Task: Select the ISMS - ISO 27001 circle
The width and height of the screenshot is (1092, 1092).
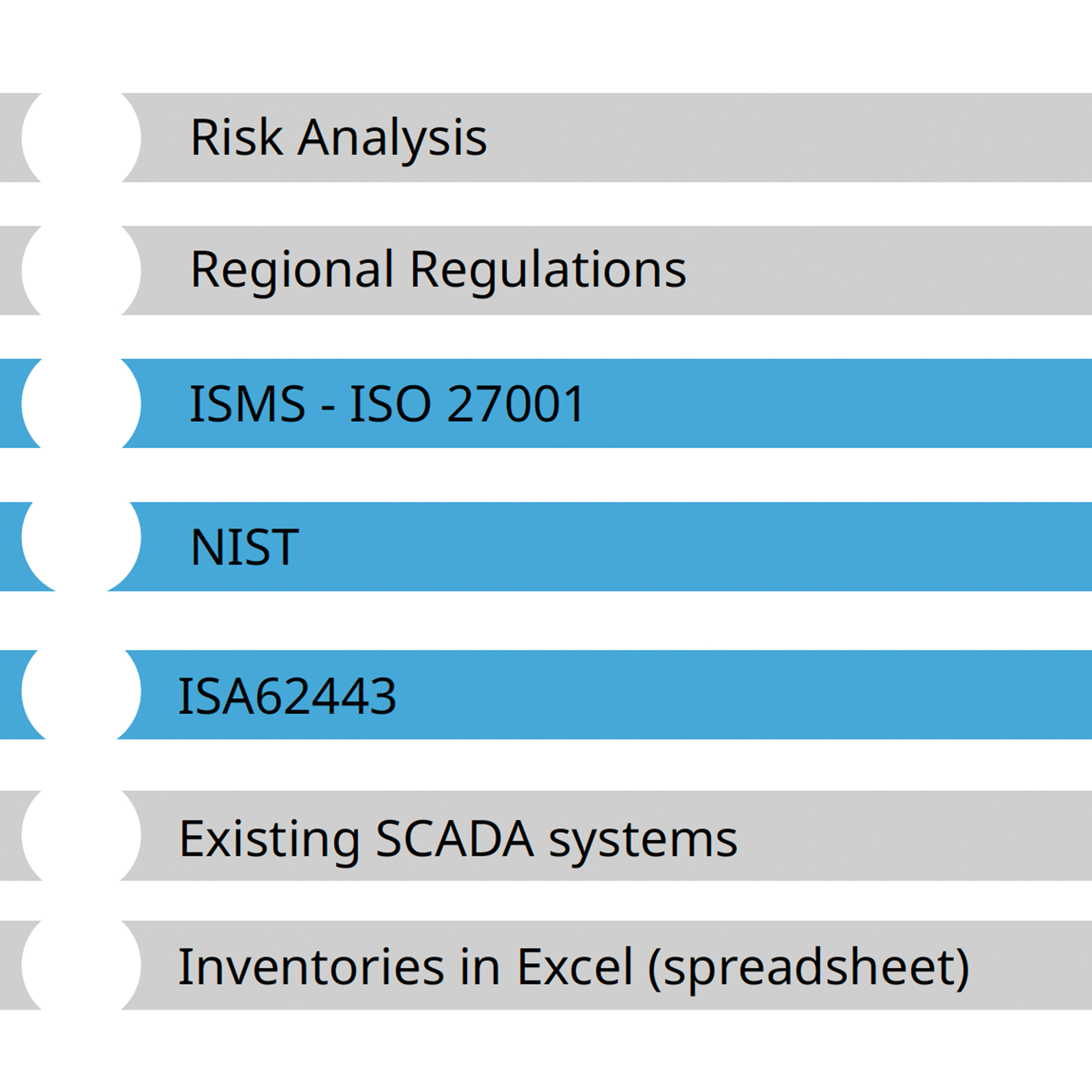Action: pyautogui.click(x=81, y=403)
